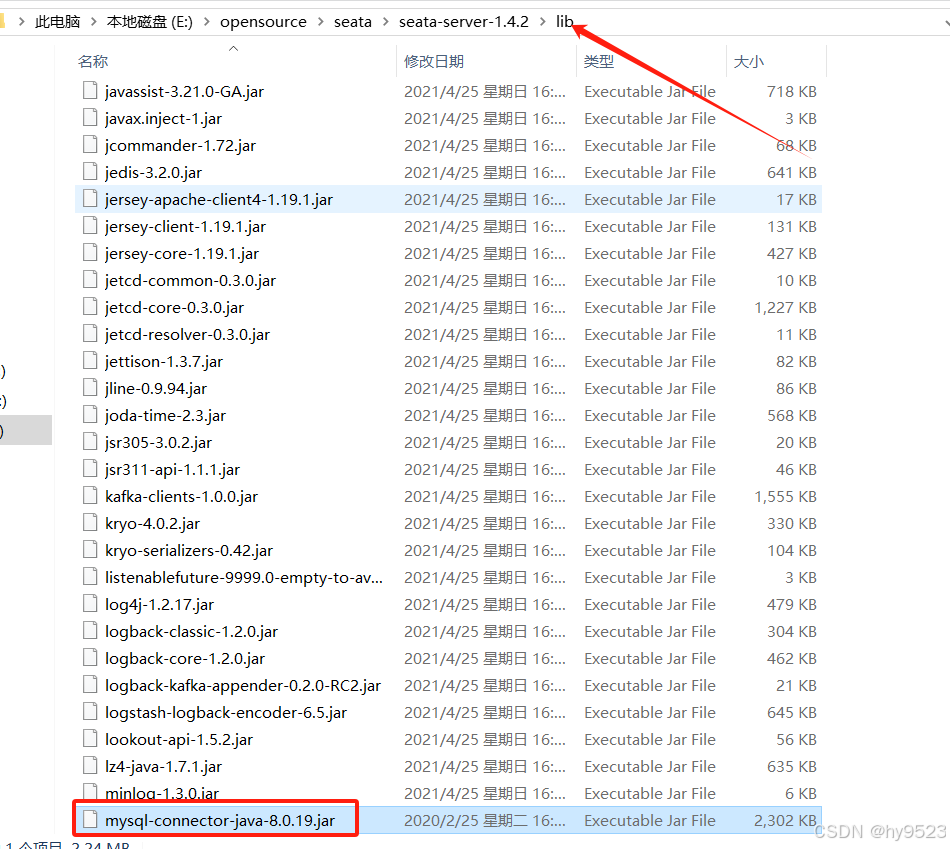This screenshot has width=950, height=849.
Task: Click the 1,555 KB size cell
Action: [785, 496]
